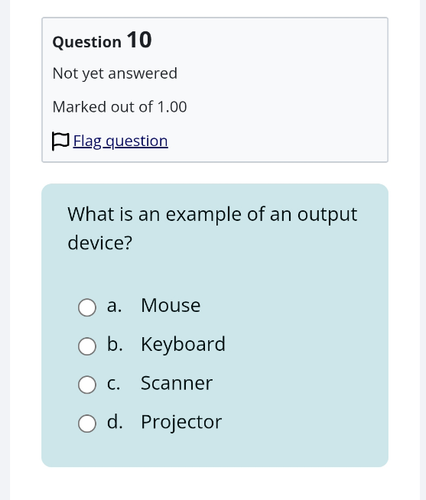Screen dimensions: 426x500
Task: Click the 'Marked out of 1.00' text
Action: coord(120,107)
